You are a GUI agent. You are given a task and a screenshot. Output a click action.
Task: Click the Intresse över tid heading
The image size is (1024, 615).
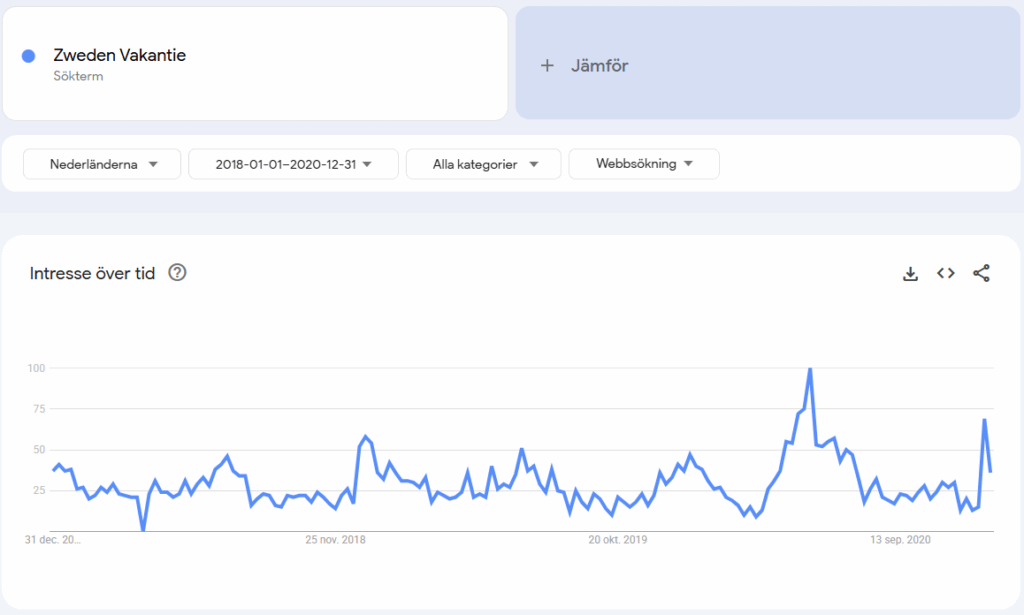(x=92, y=274)
